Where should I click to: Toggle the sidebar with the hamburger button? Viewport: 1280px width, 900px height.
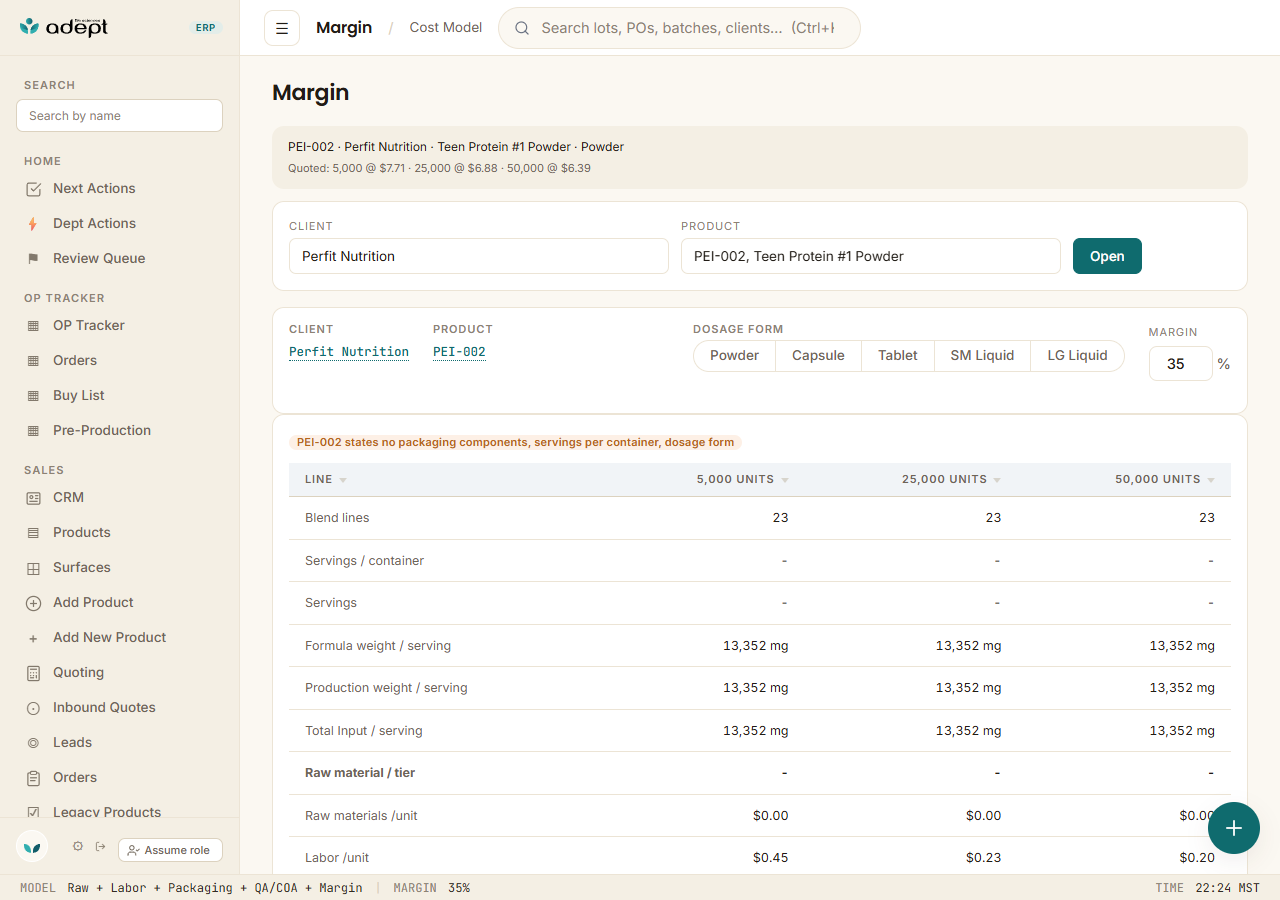[282, 28]
